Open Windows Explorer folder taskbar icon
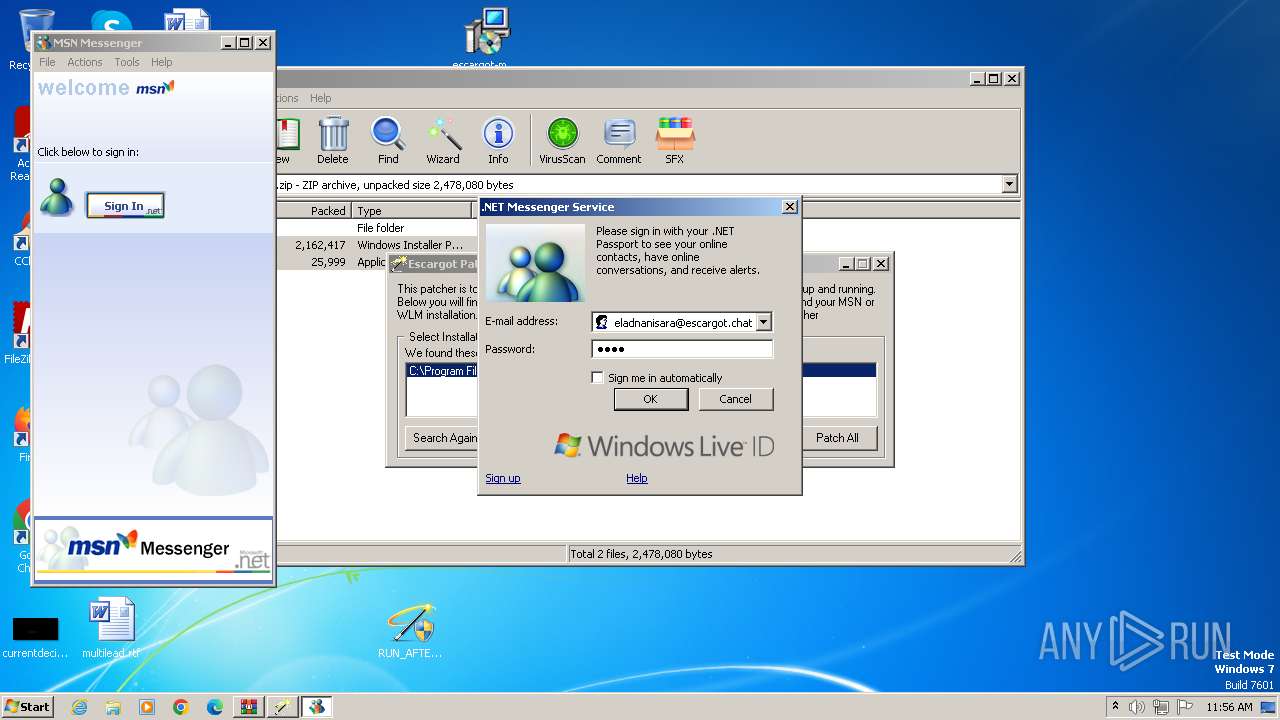This screenshot has height=720, width=1280. tap(113, 707)
